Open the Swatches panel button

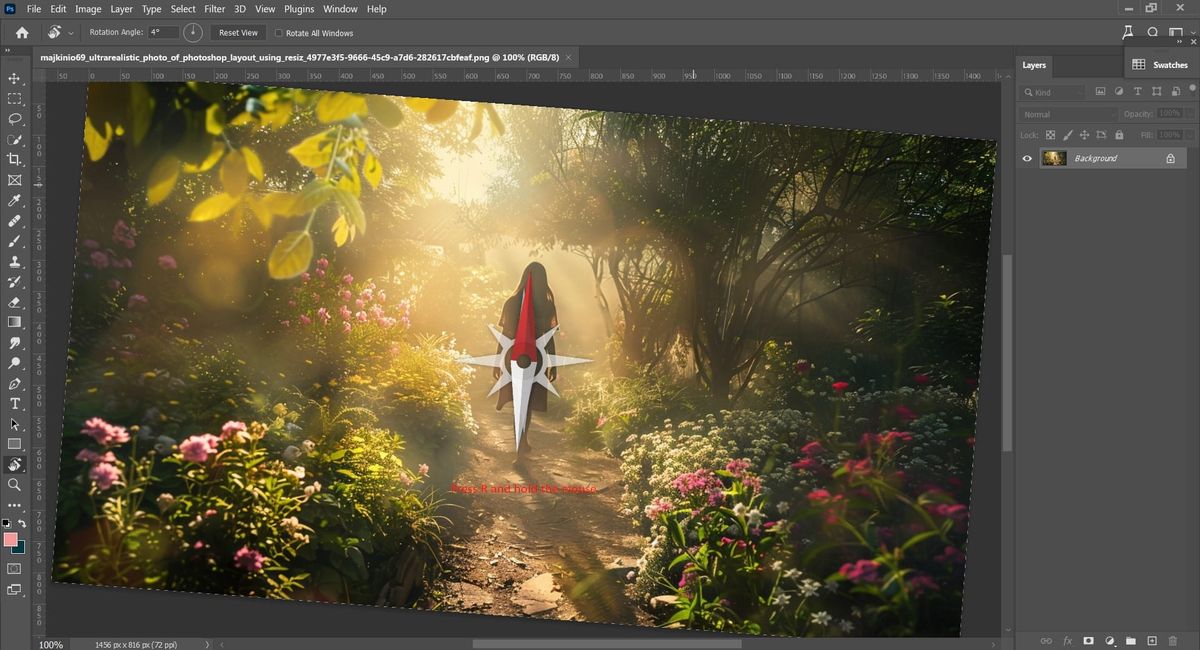(1160, 65)
